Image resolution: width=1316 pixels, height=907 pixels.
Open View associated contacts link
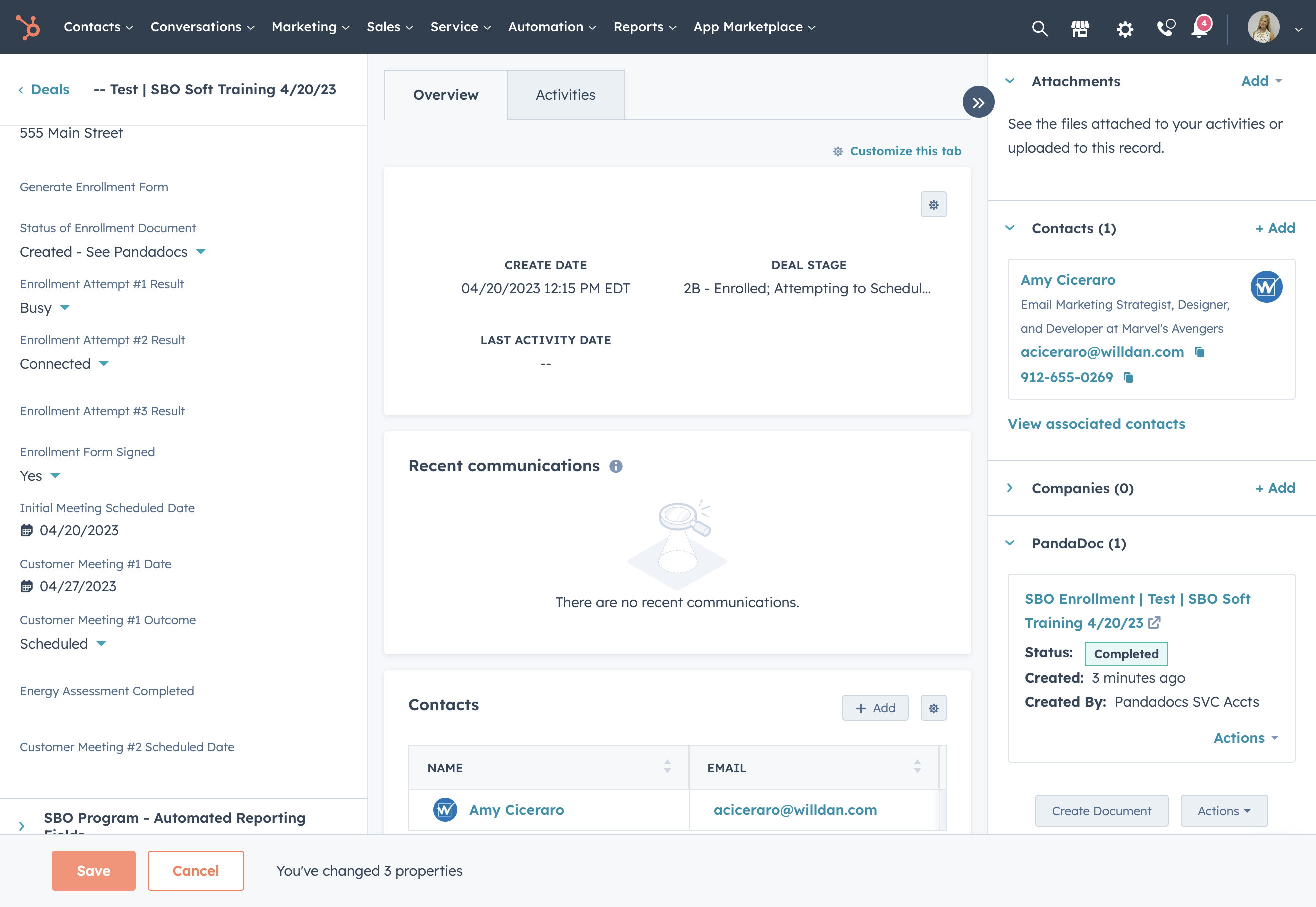pyautogui.click(x=1096, y=424)
